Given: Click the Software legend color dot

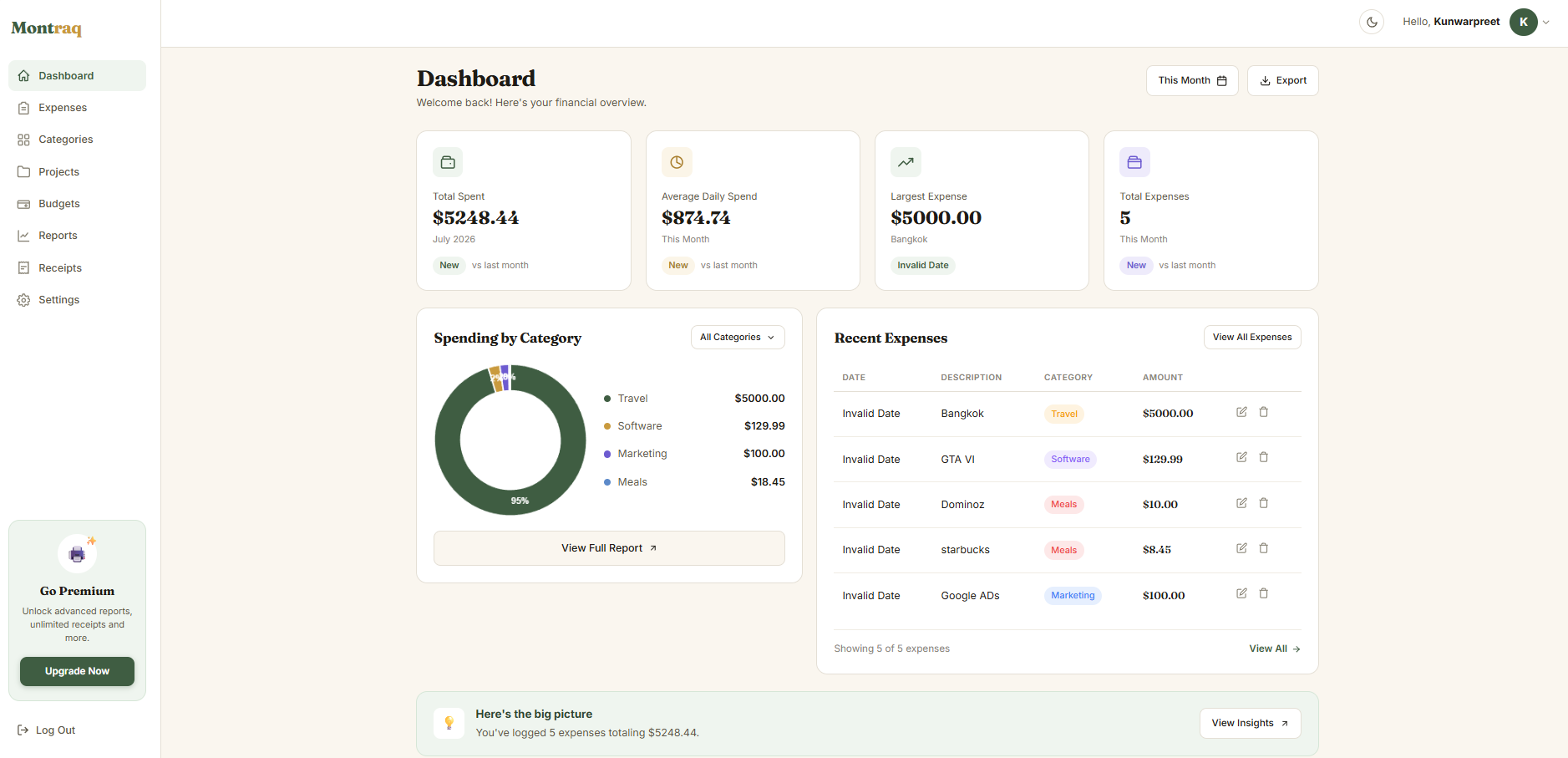Looking at the screenshot, I should coord(607,426).
